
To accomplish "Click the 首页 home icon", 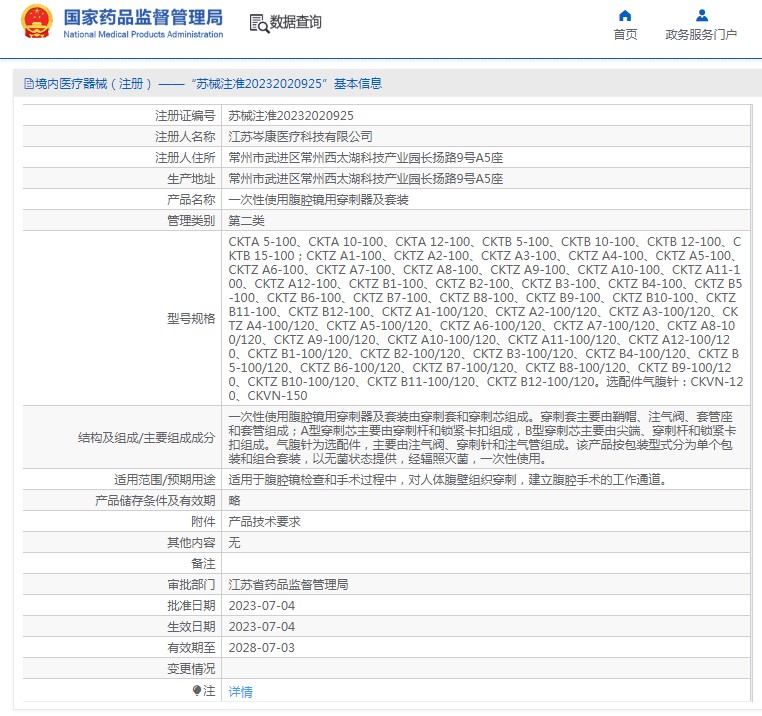I will [x=625, y=16].
